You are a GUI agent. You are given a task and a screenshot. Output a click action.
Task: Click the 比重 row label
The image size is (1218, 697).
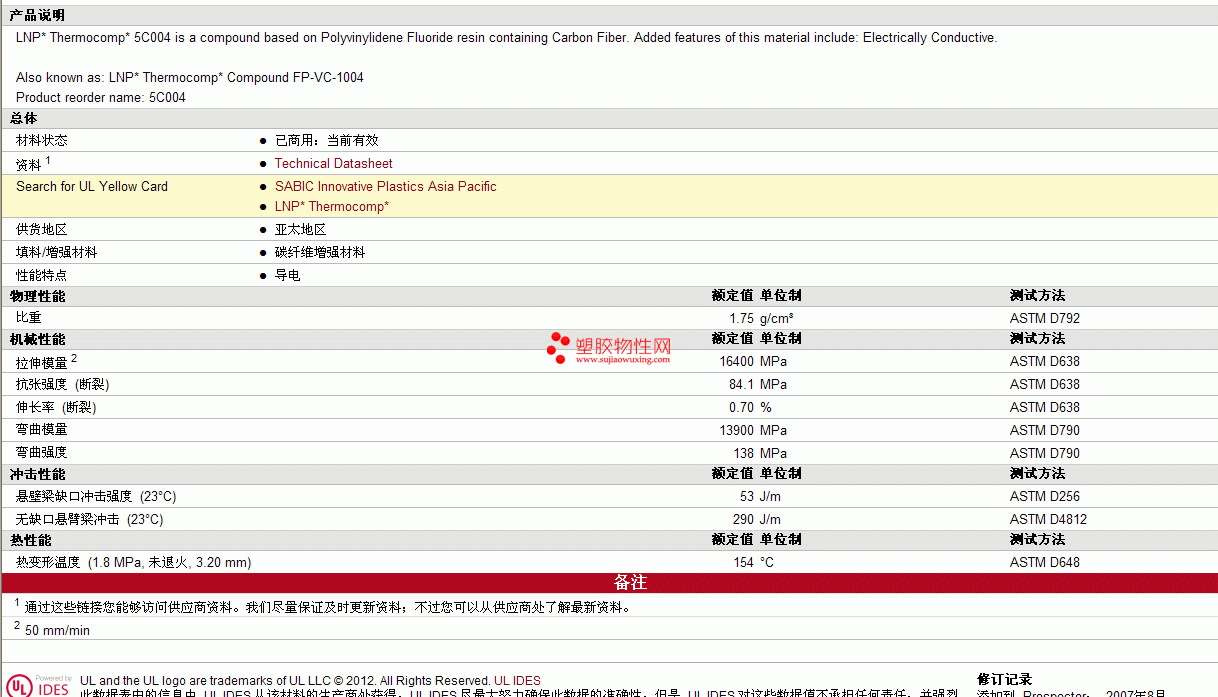click(x=29, y=318)
